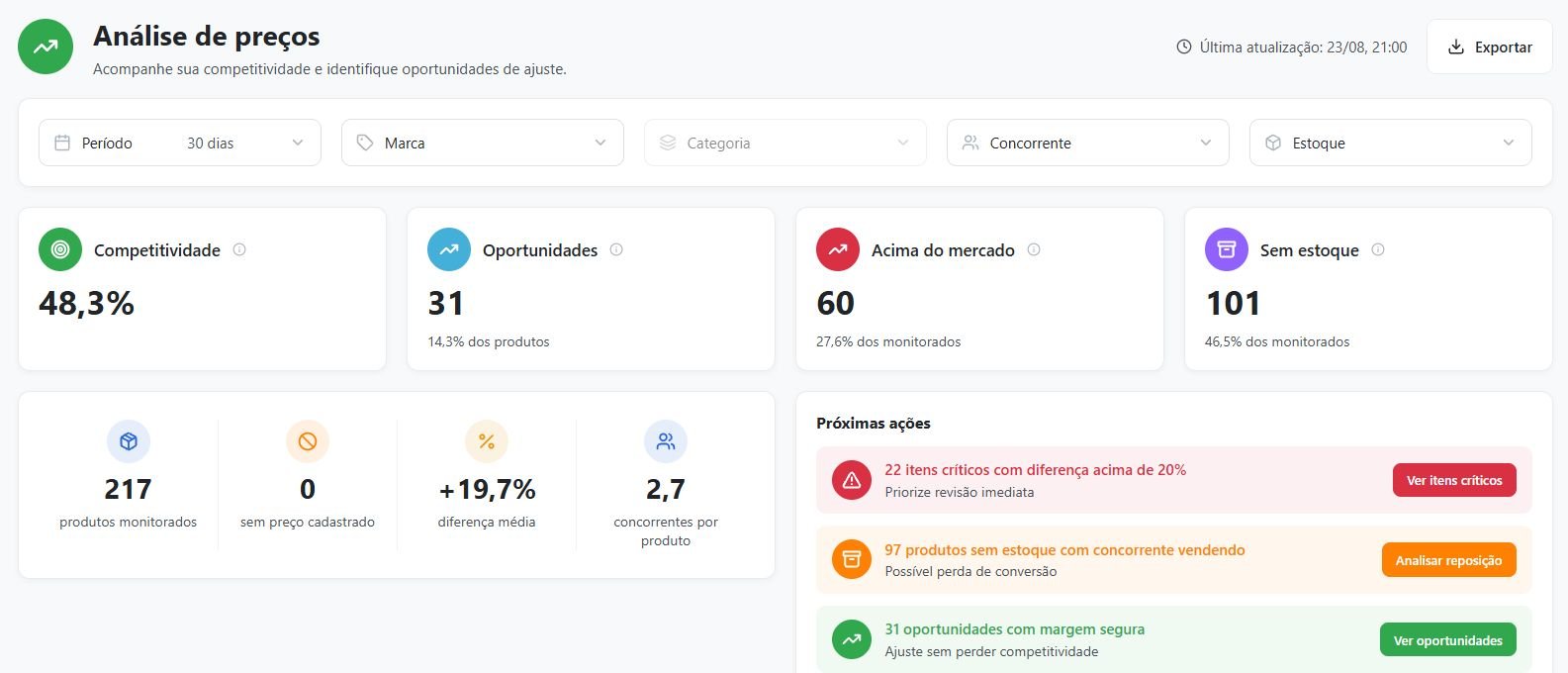
Task: Click '46,5% dos monitorados' text
Action: 1277,341
